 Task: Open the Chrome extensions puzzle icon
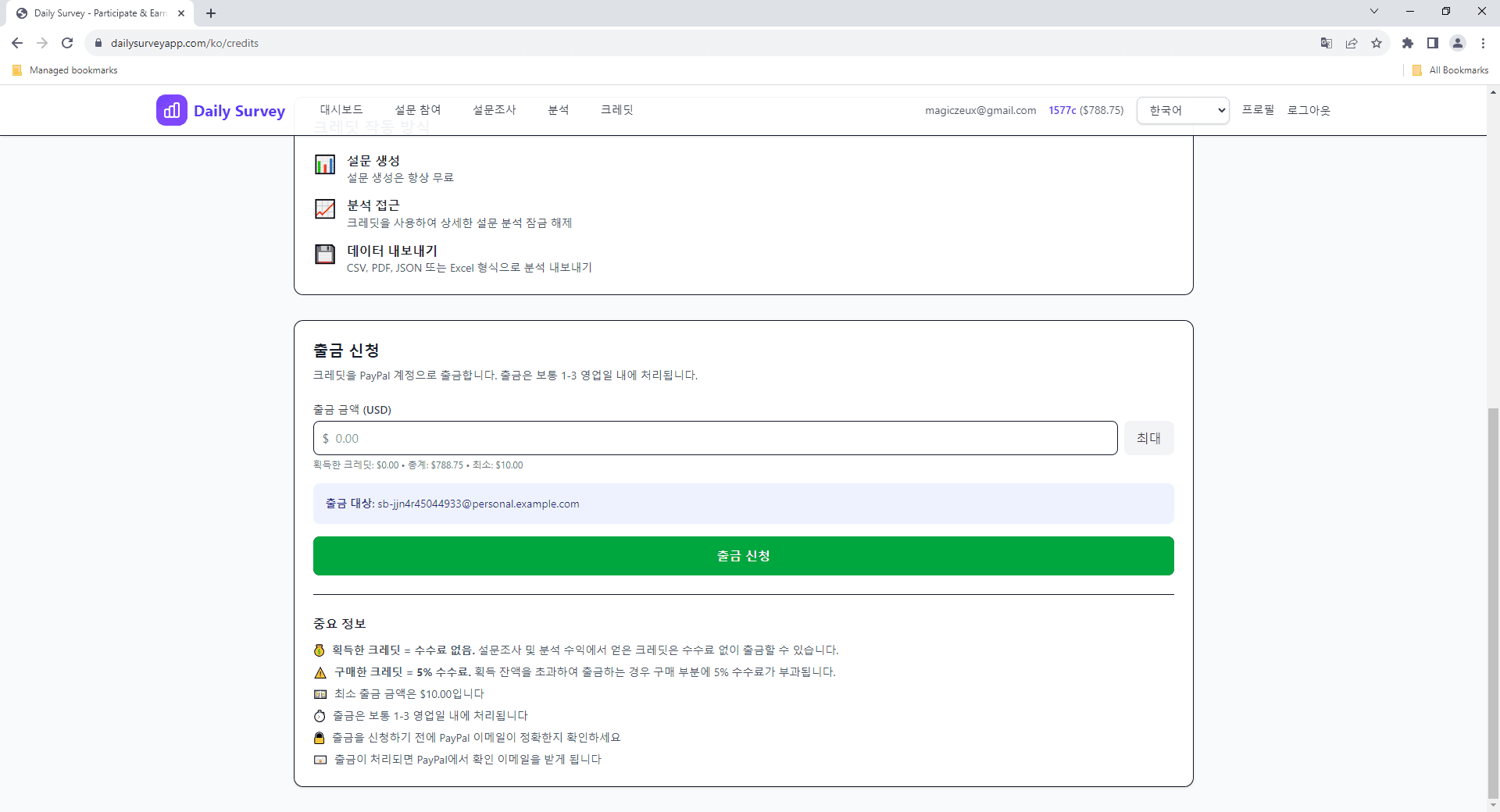1407,43
